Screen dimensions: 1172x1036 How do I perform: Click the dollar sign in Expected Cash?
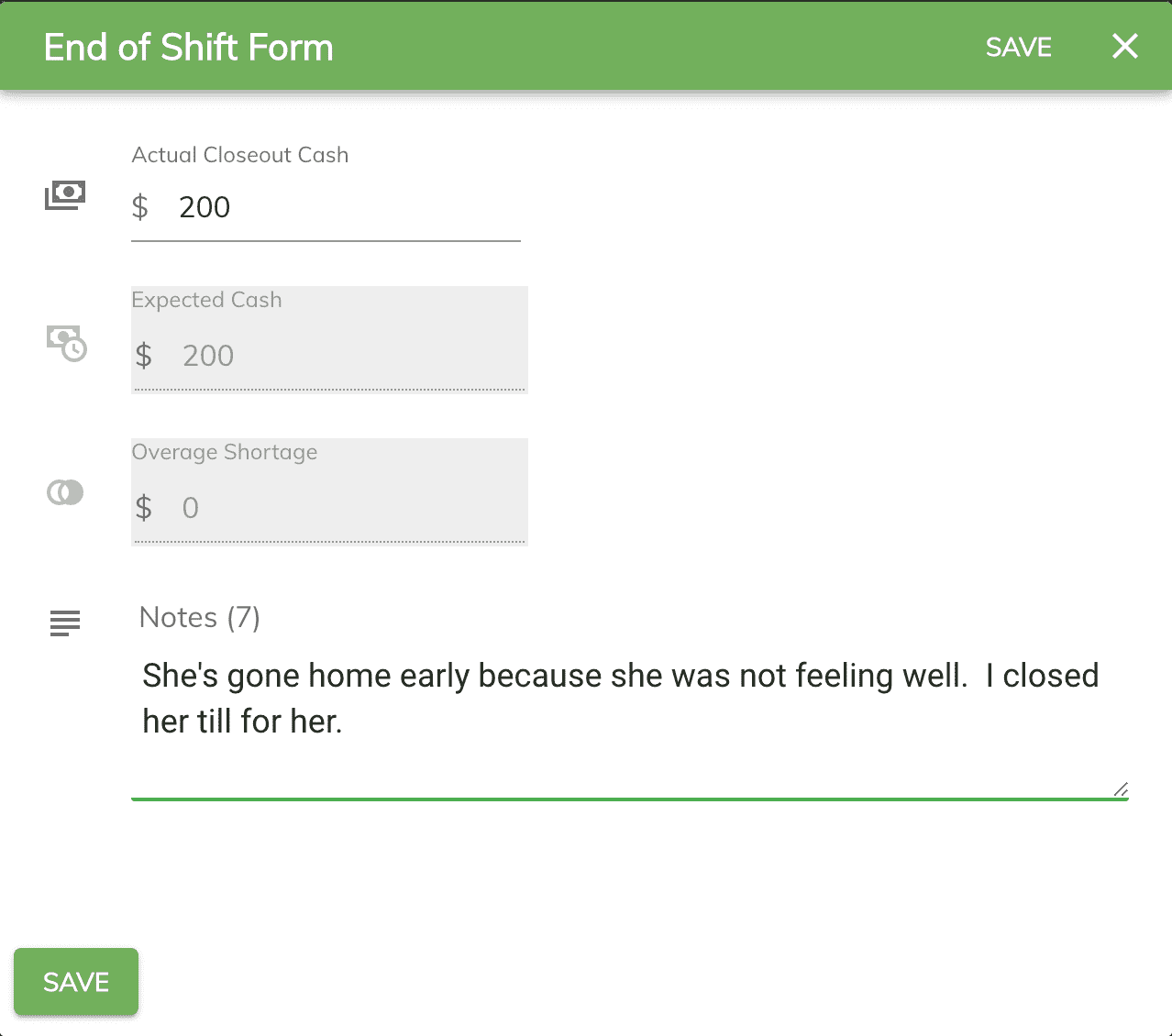pyautogui.click(x=144, y=356)
